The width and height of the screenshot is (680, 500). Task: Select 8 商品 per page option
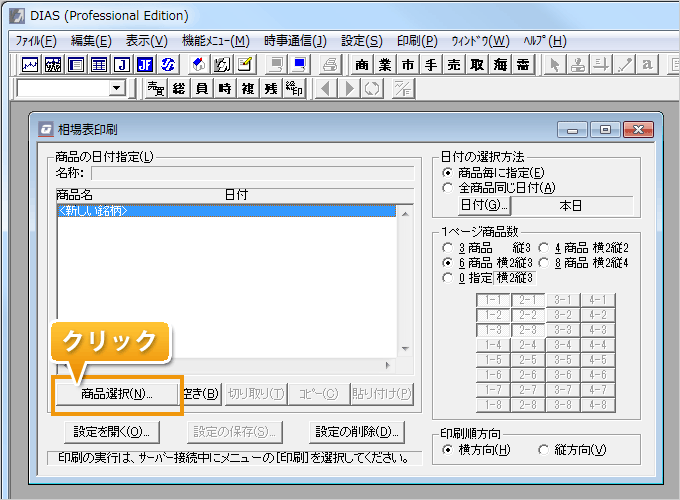click(x=545, y=262)
